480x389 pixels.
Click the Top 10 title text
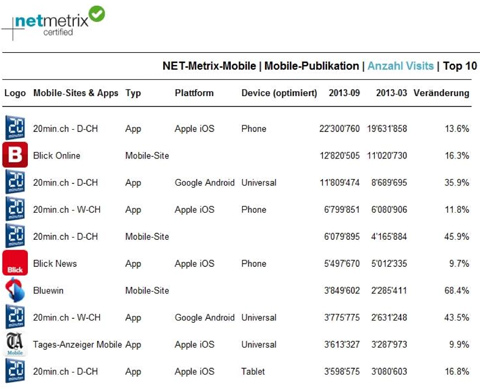click(x=460, y=66)
